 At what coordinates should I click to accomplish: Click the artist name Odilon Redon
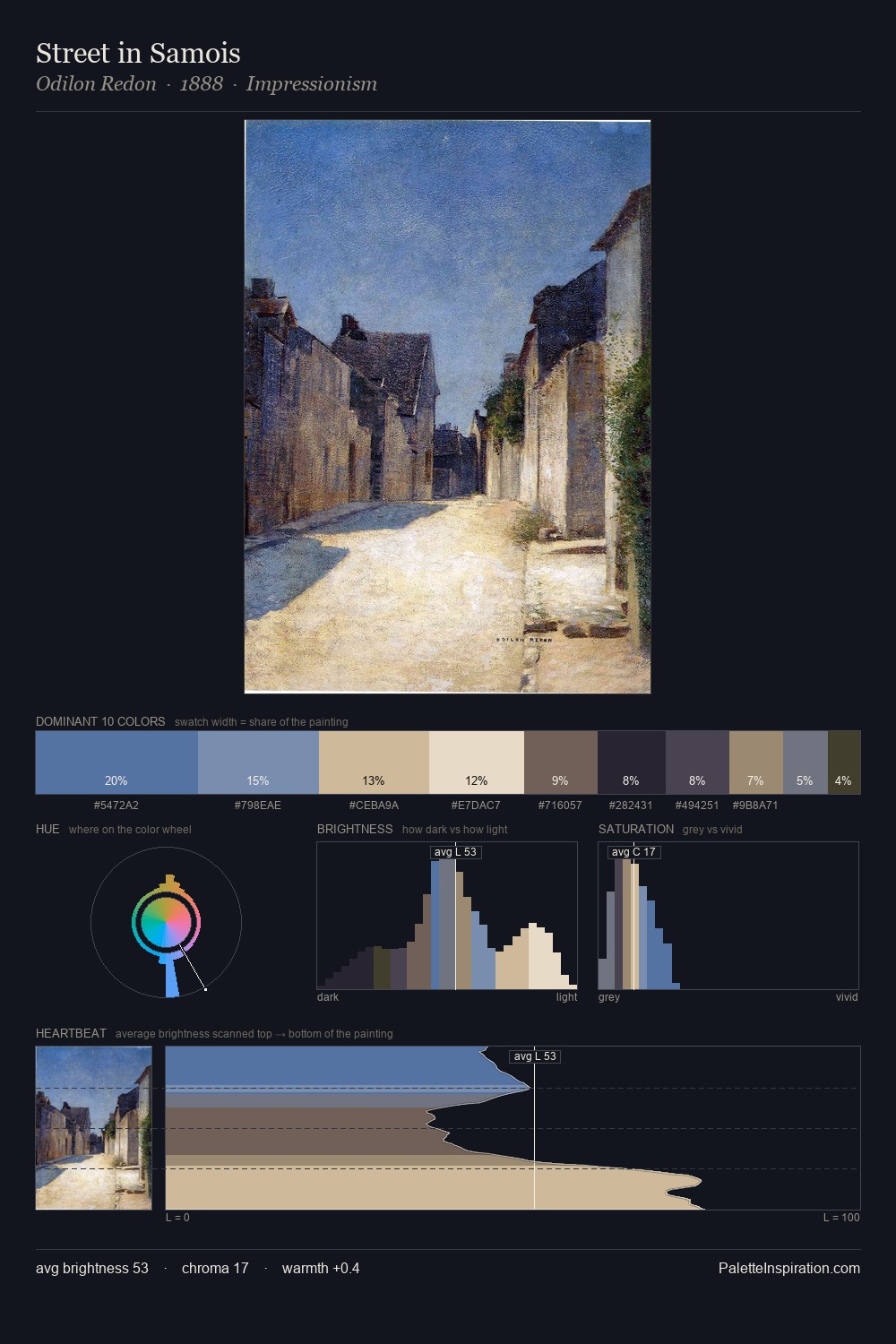(96, 84)
